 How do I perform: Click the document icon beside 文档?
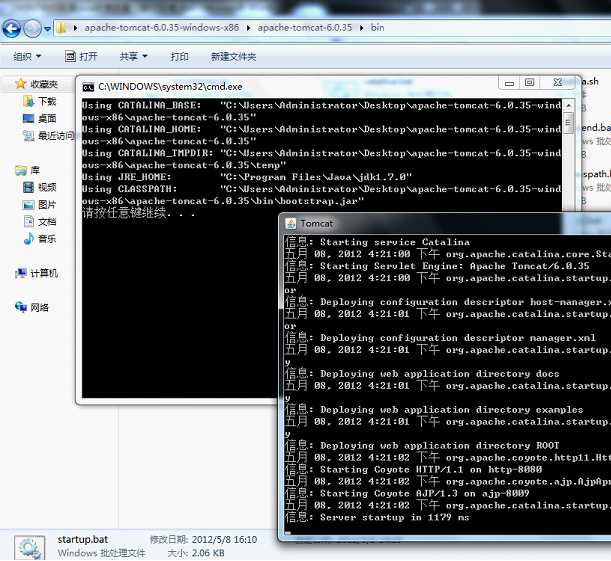pyautogui.click(x=28, y=222)
